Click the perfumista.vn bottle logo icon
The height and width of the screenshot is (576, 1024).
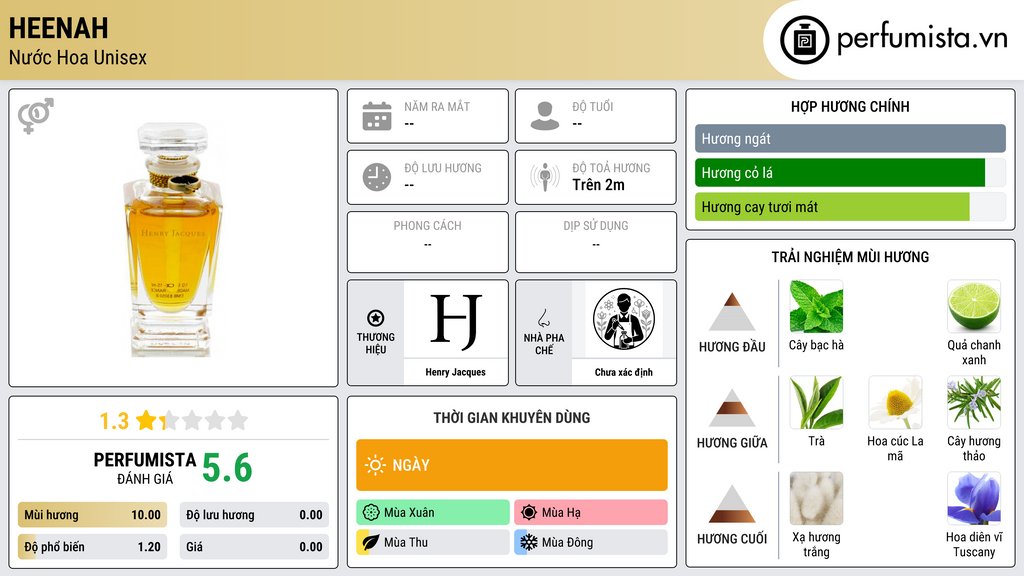pos(805,40)
